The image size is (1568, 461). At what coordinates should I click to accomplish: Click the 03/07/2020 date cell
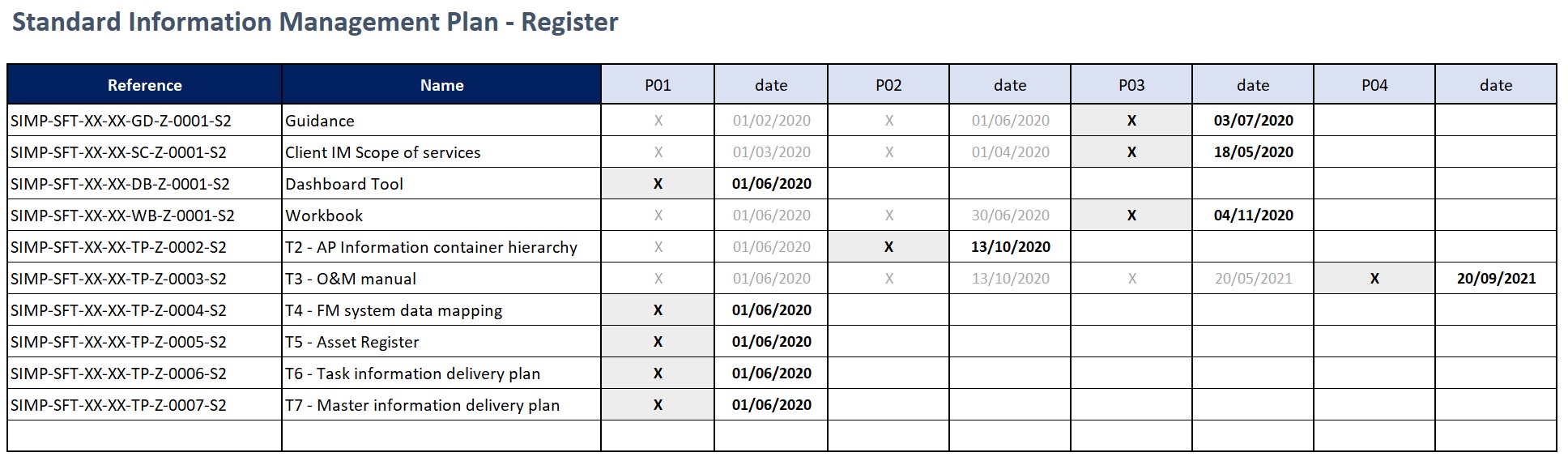(x=1253, y=121)
